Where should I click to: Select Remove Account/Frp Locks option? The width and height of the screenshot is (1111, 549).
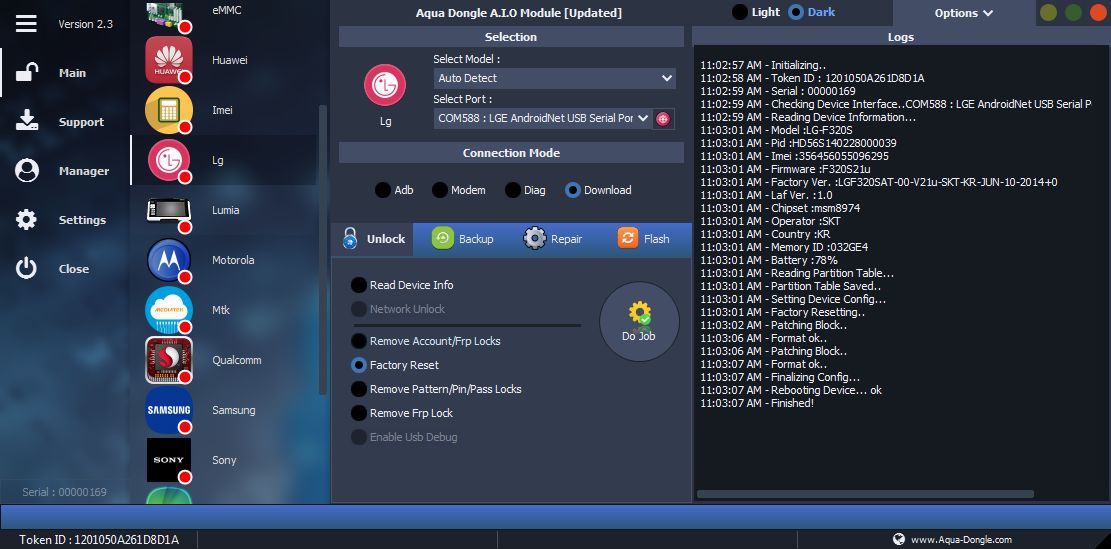tap(426, 341)
